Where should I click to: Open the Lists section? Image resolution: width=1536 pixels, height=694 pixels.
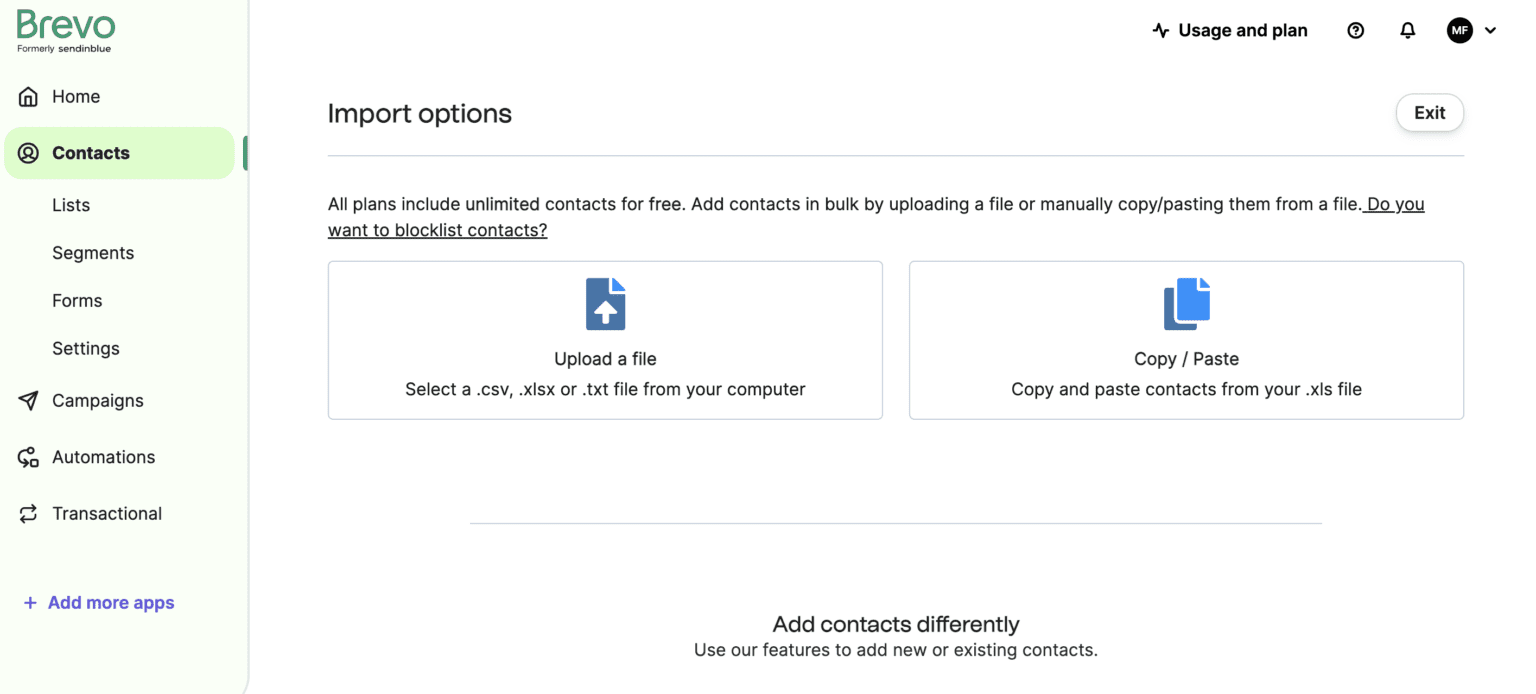70,205
